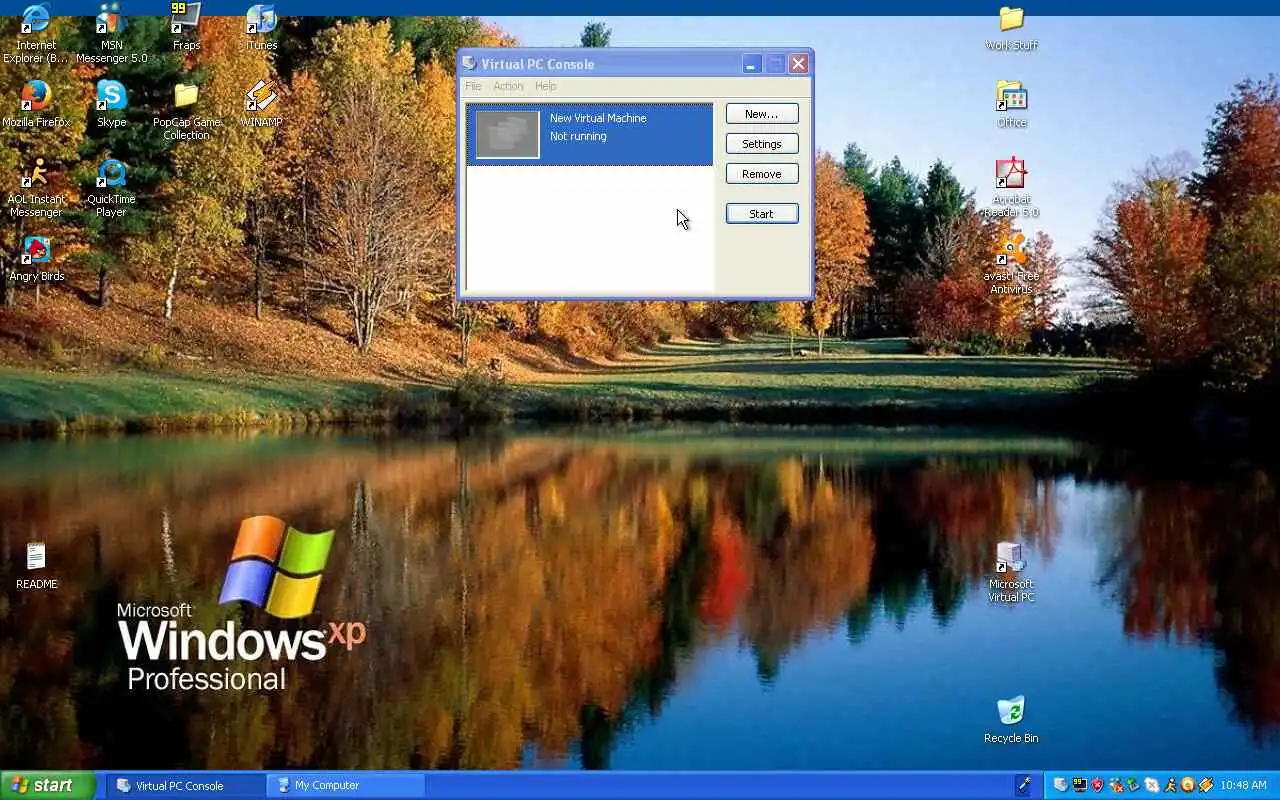Select the Recycle Bin icon
The image size is (1280, 800).
coord(1011,719)
